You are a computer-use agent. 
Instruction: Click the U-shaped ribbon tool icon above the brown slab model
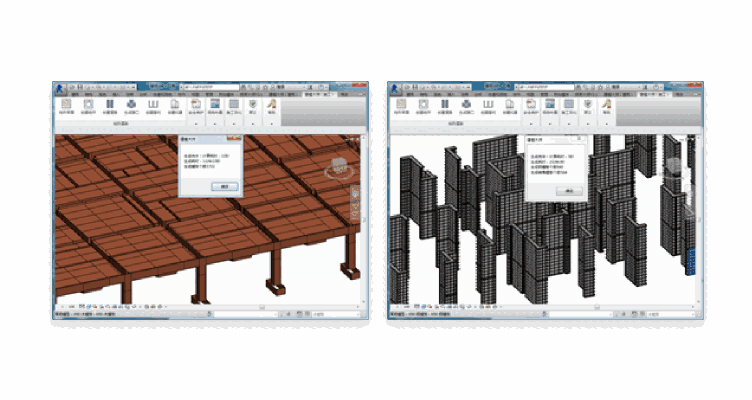pos(154,104)
